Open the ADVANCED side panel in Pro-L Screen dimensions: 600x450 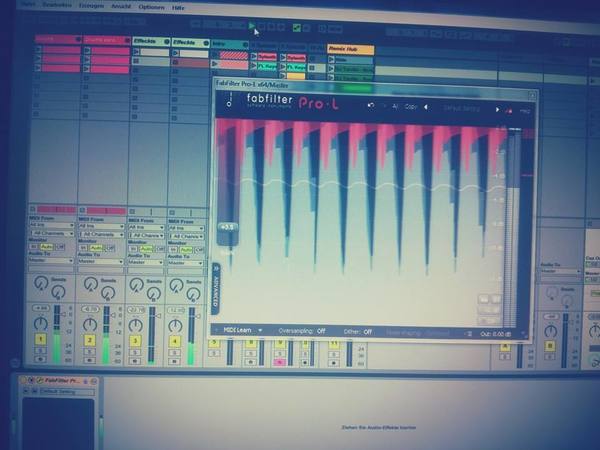tap(215, 289)
